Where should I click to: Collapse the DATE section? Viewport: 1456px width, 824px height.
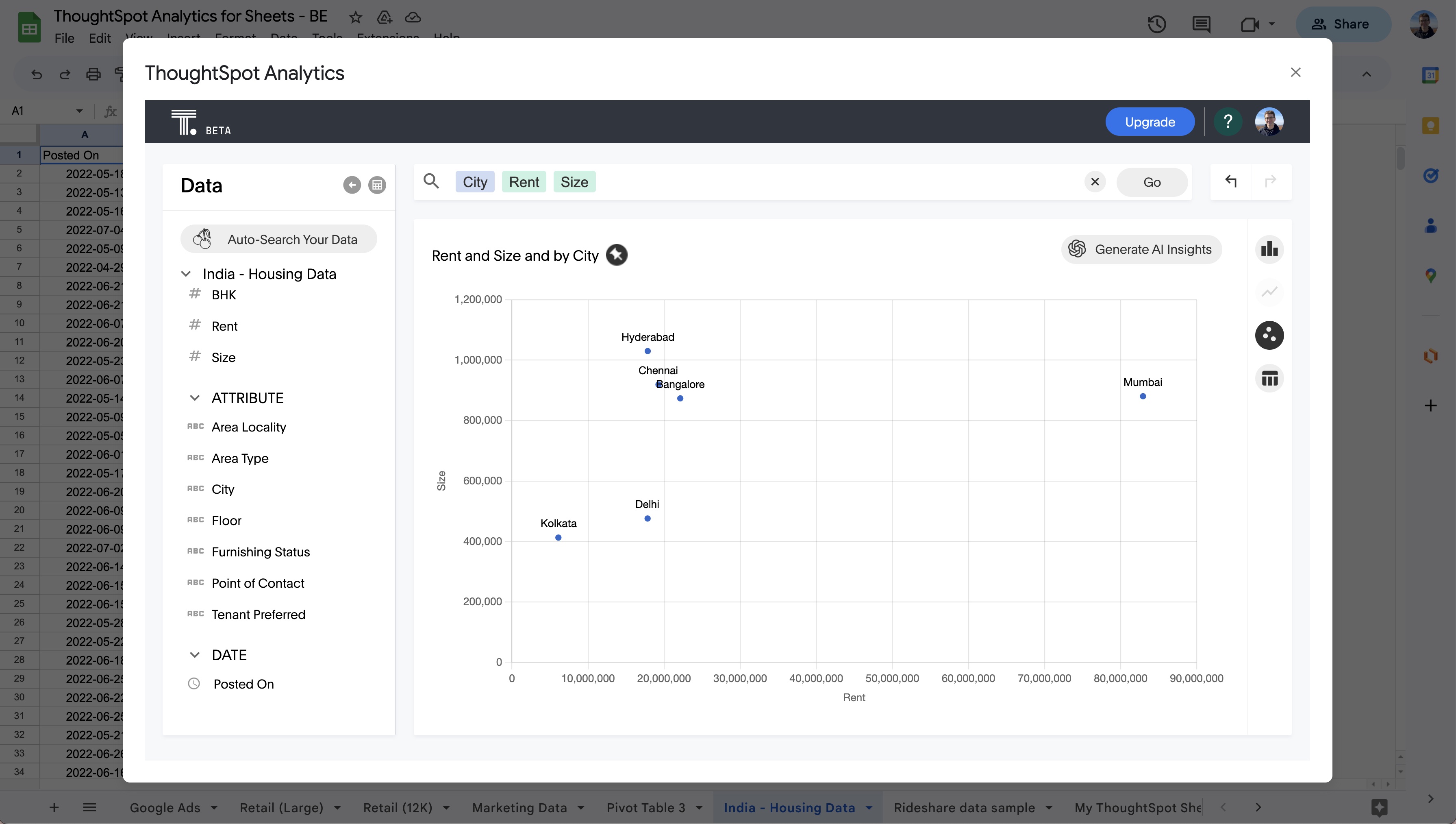point(195,655)
